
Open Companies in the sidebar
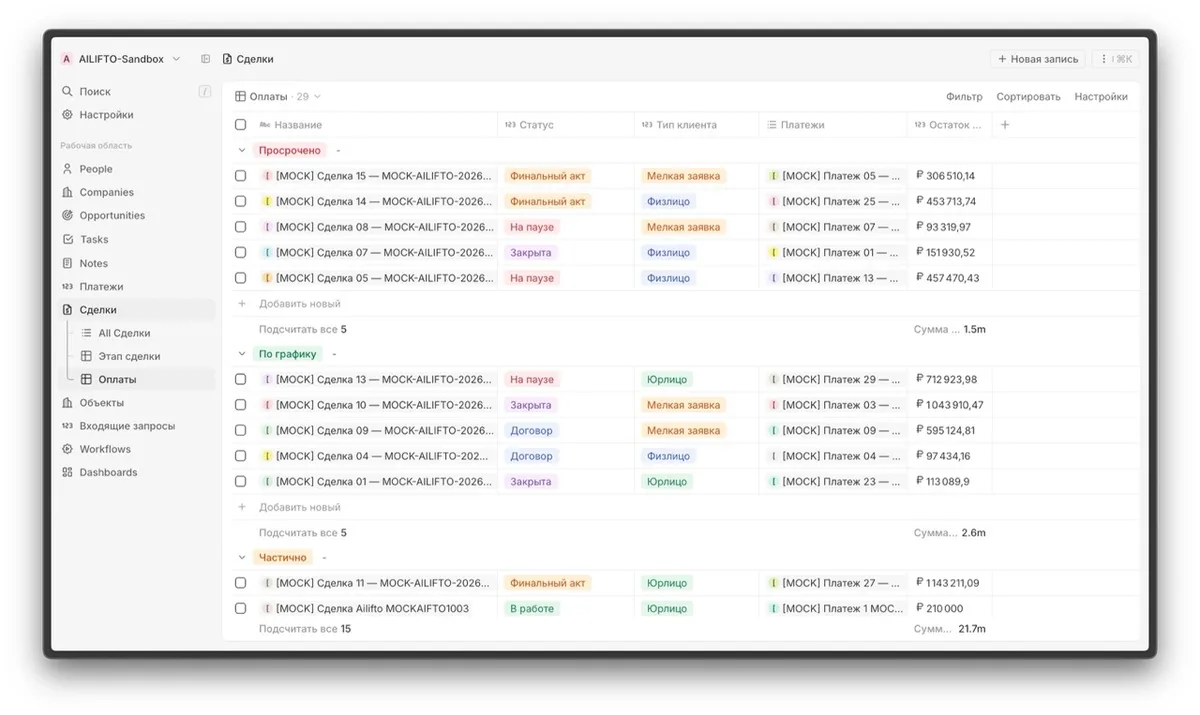tap(106, 192)
